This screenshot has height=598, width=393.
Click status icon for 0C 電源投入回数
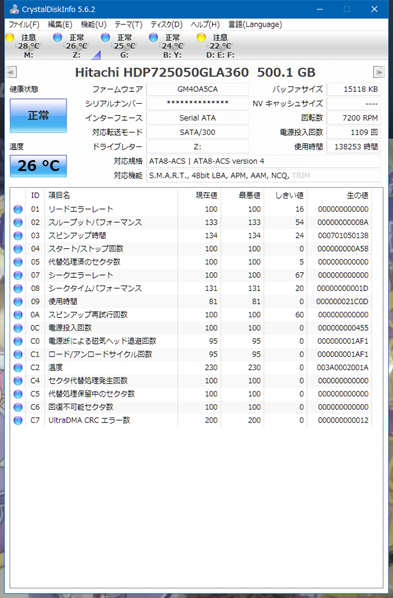pyautogui.click(x=18, y=328)
